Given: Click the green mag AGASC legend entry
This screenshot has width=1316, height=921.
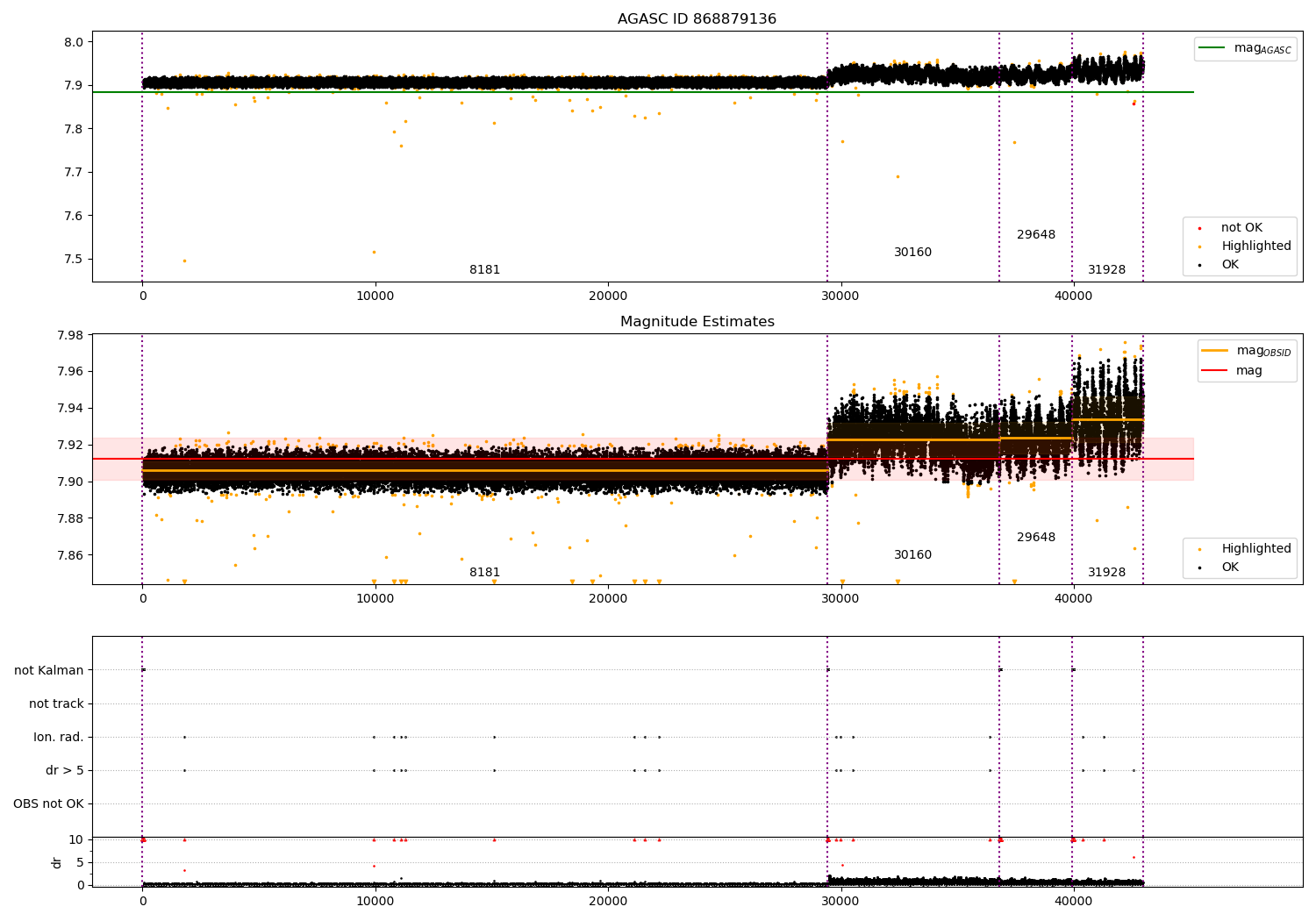Looking at the screenshot, I should point(1246,48).
